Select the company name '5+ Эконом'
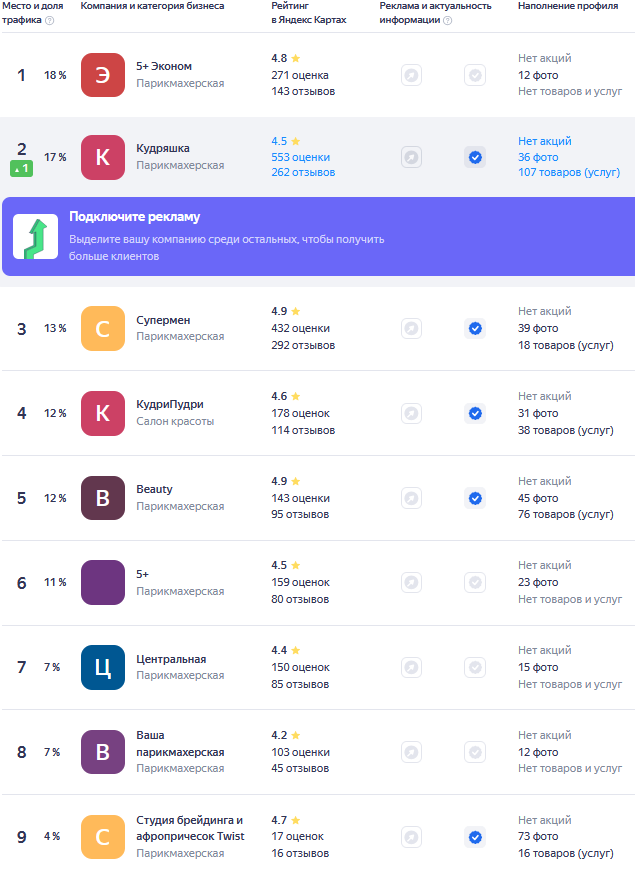Viewport: 635px width, 875px height. tap(164, 66)
